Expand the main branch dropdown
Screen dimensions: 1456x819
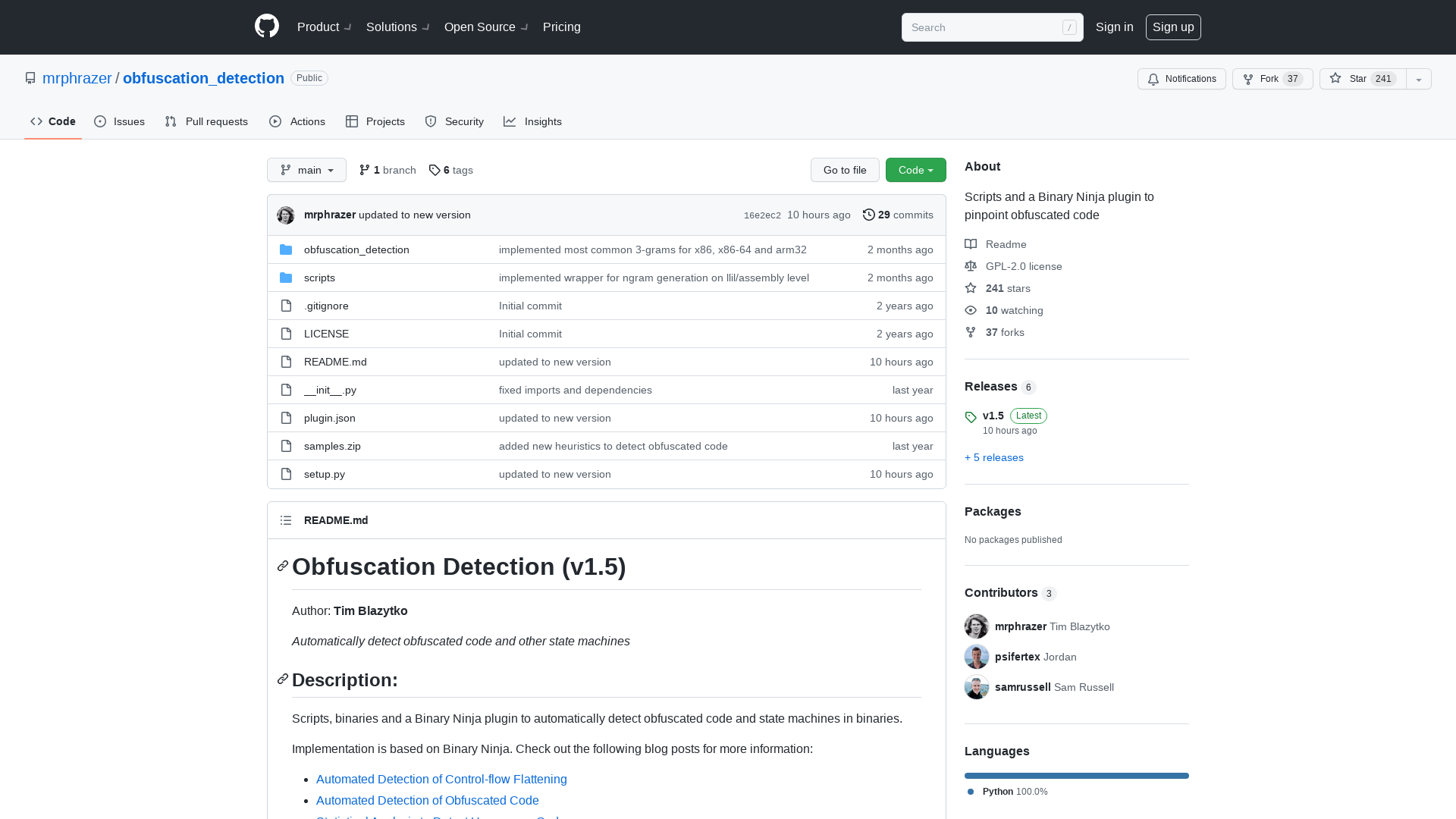point(306,169)
